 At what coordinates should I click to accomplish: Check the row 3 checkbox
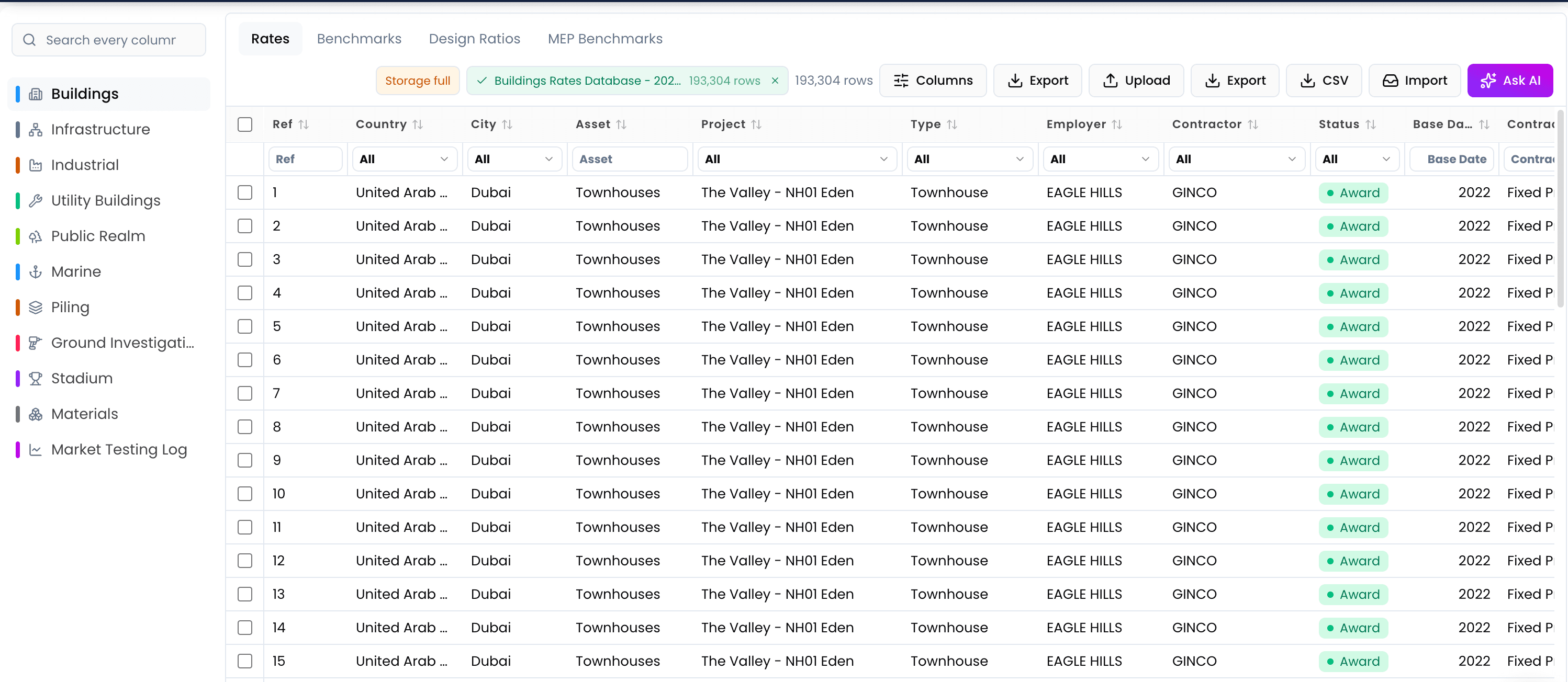245,260
